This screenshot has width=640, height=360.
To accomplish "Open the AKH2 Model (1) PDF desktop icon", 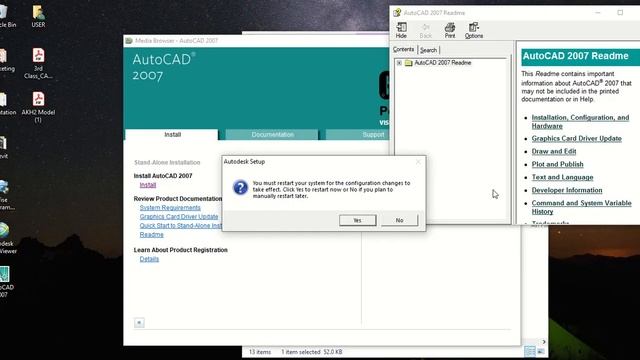I will [x=38, y=108].
